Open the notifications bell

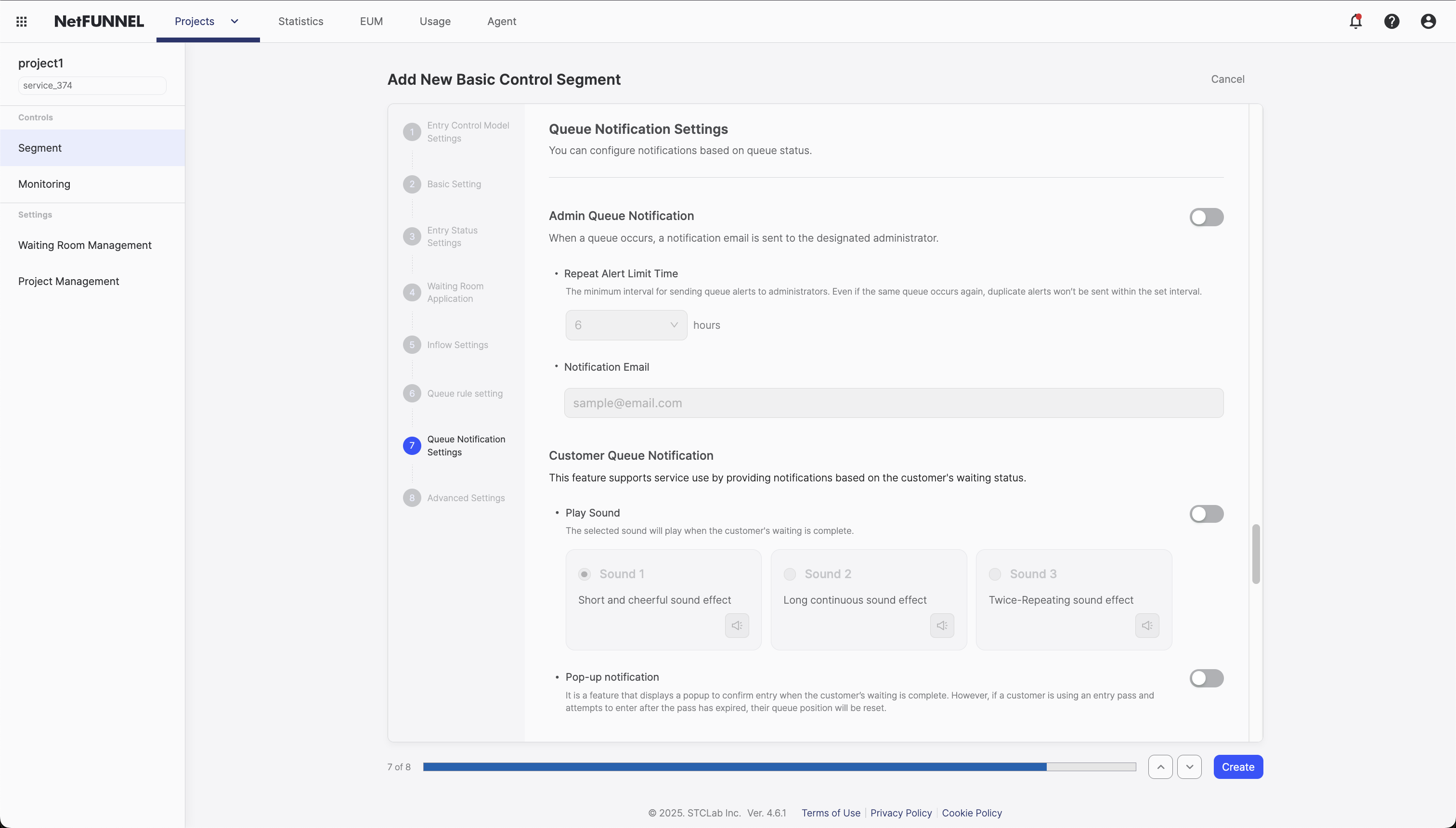[x=1355, y=22]
